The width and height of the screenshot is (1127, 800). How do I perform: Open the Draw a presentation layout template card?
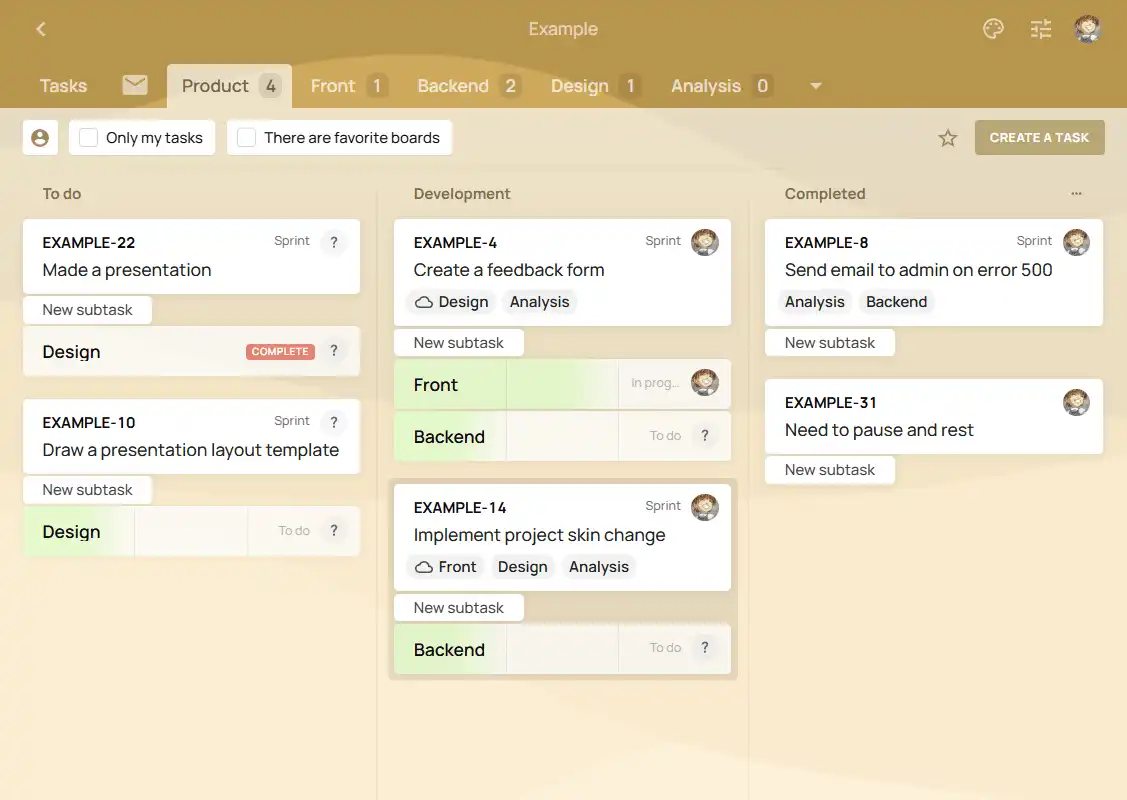191,450
